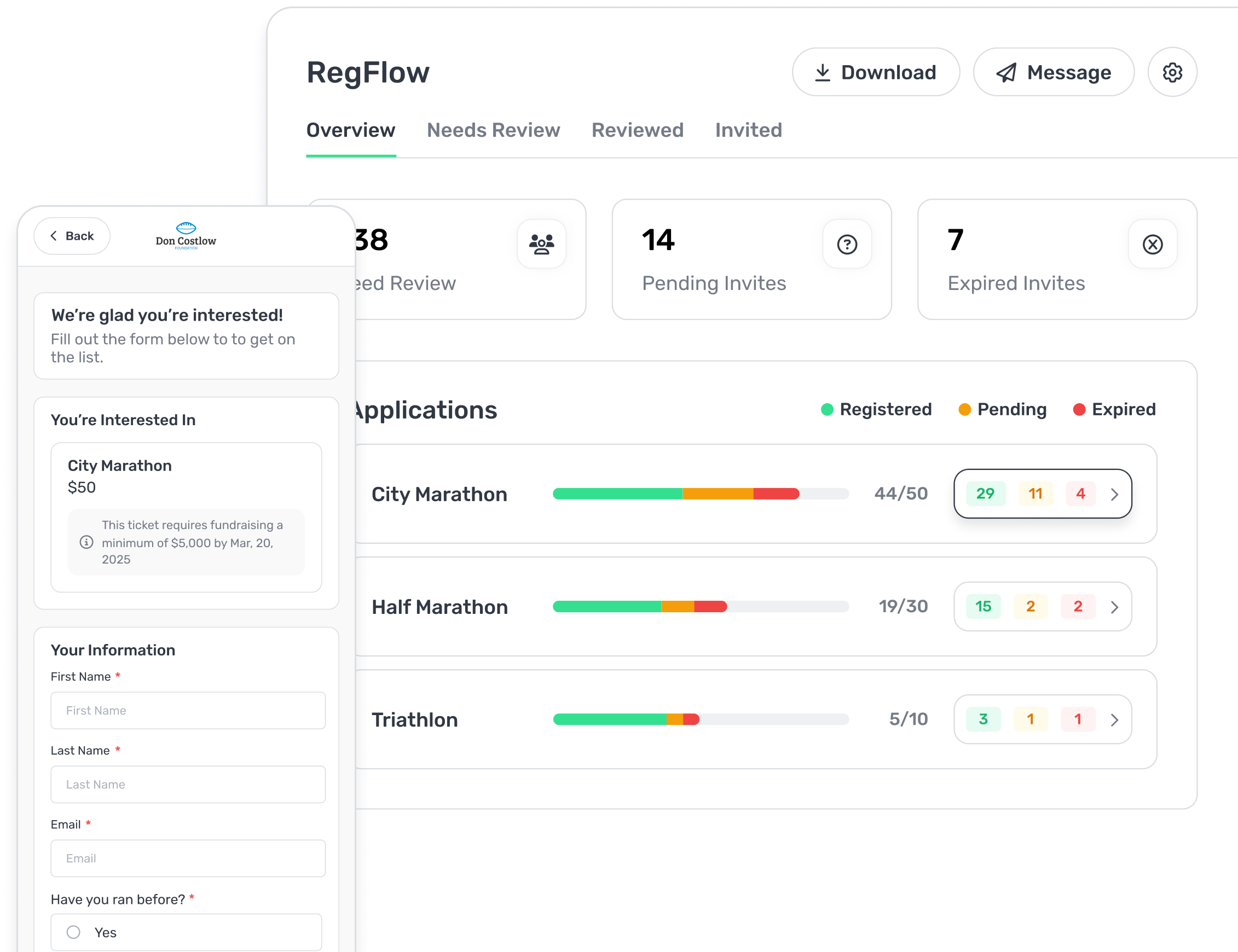Open settings via the gear icon
The height and width of the screenshot is (952, 1238).
1172,73
